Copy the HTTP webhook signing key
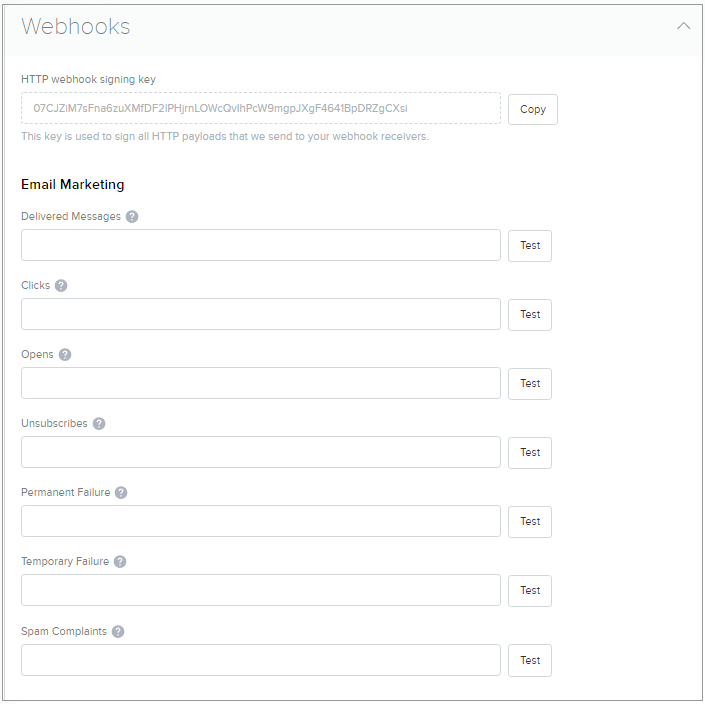The image size is (705, 704). 532,109
